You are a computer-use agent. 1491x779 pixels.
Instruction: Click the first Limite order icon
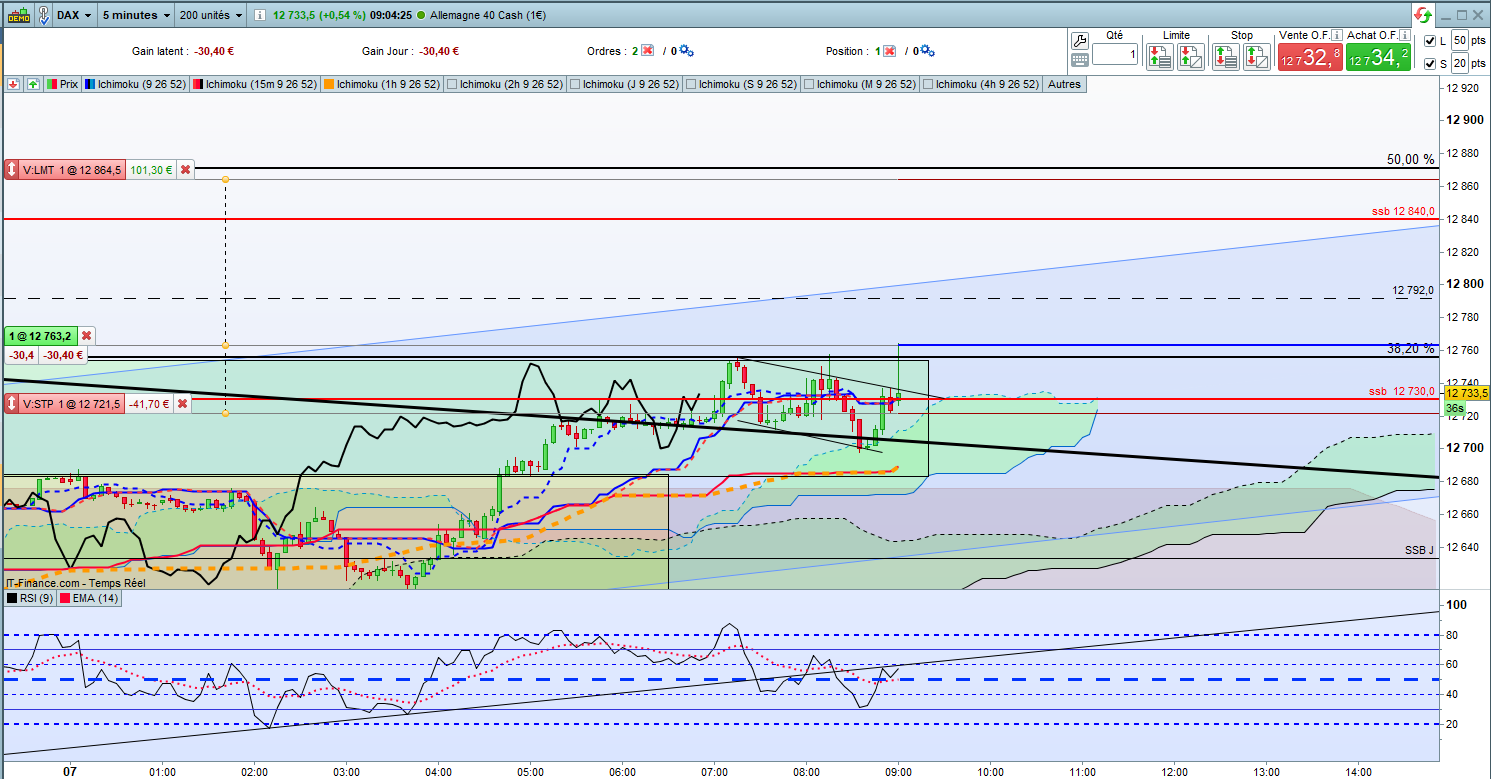[1160, 57]
